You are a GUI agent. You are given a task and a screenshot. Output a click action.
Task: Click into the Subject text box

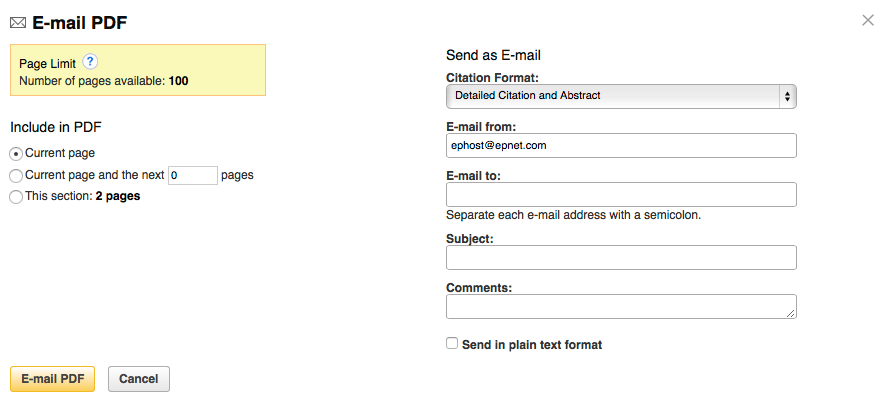point(620,258)
